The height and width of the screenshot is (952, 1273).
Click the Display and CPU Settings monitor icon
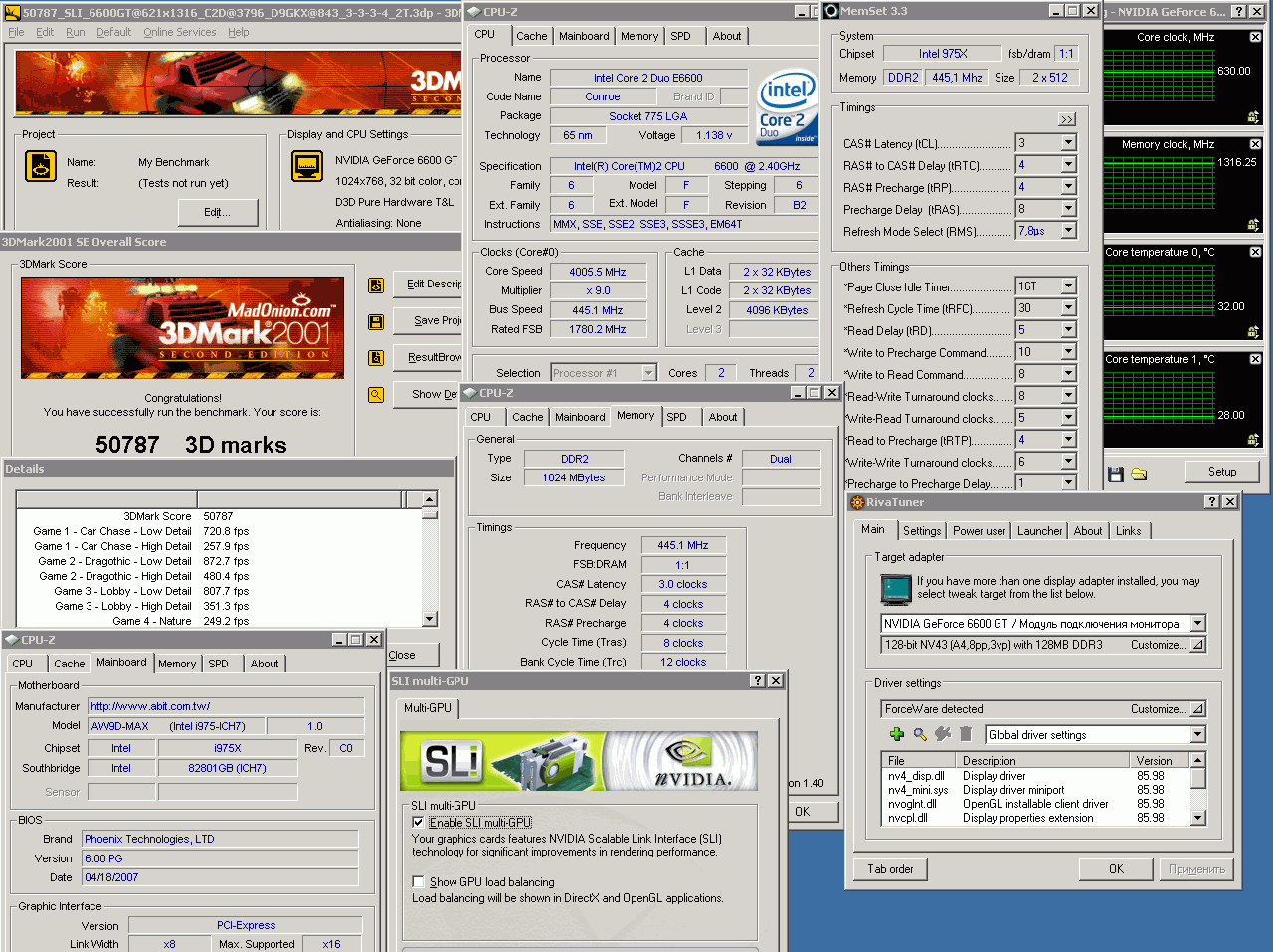(307, 166)
